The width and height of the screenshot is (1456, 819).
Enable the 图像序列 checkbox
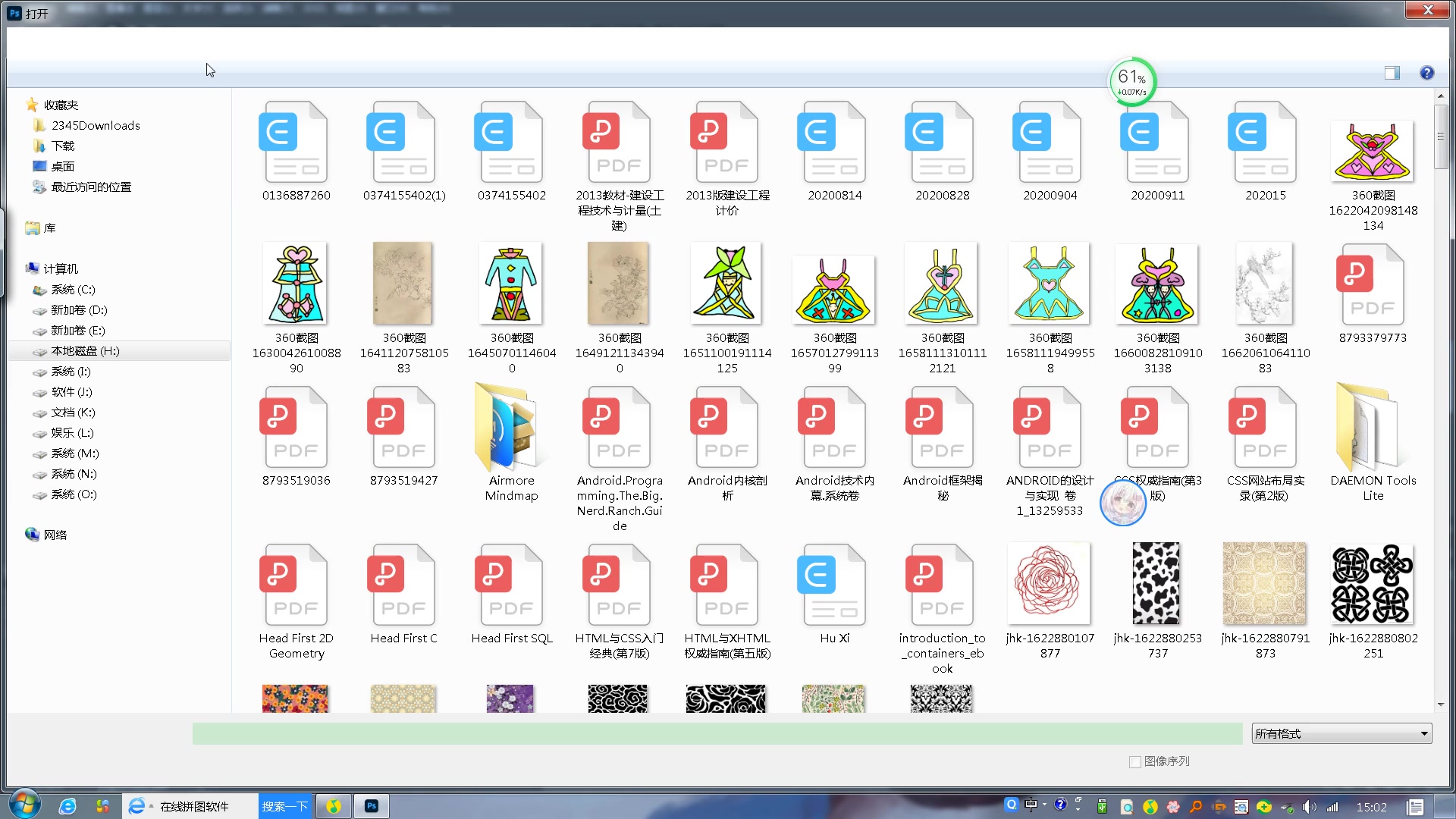click(x=1135, y=761)
